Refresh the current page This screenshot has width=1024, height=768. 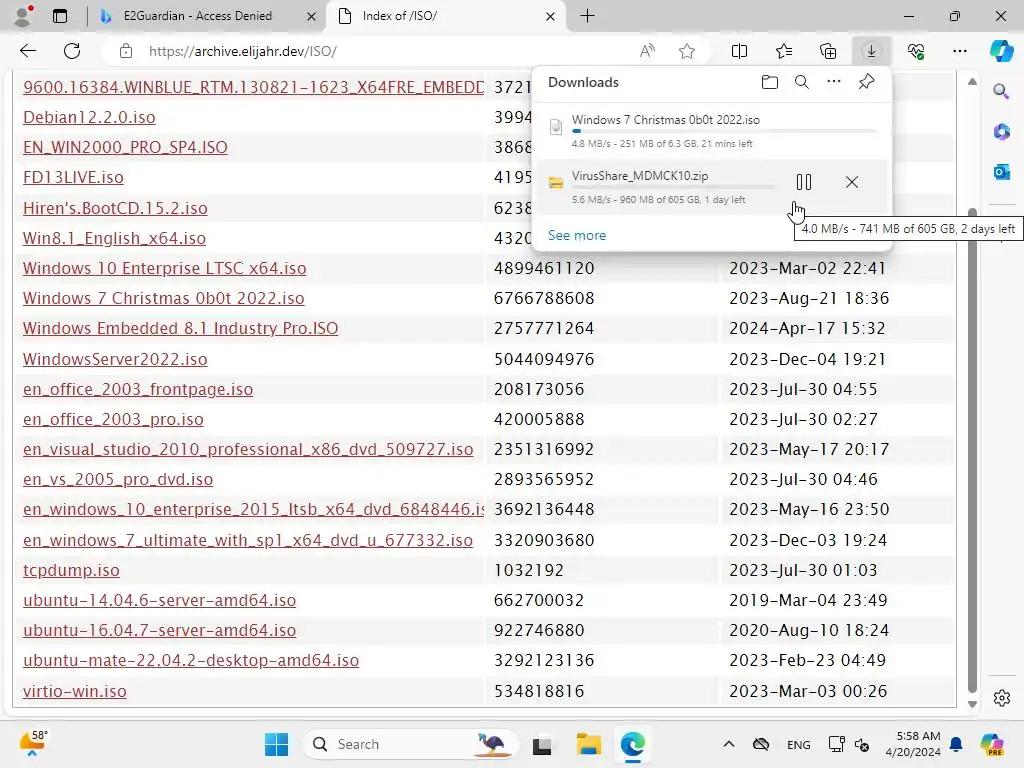click(72, 51)
